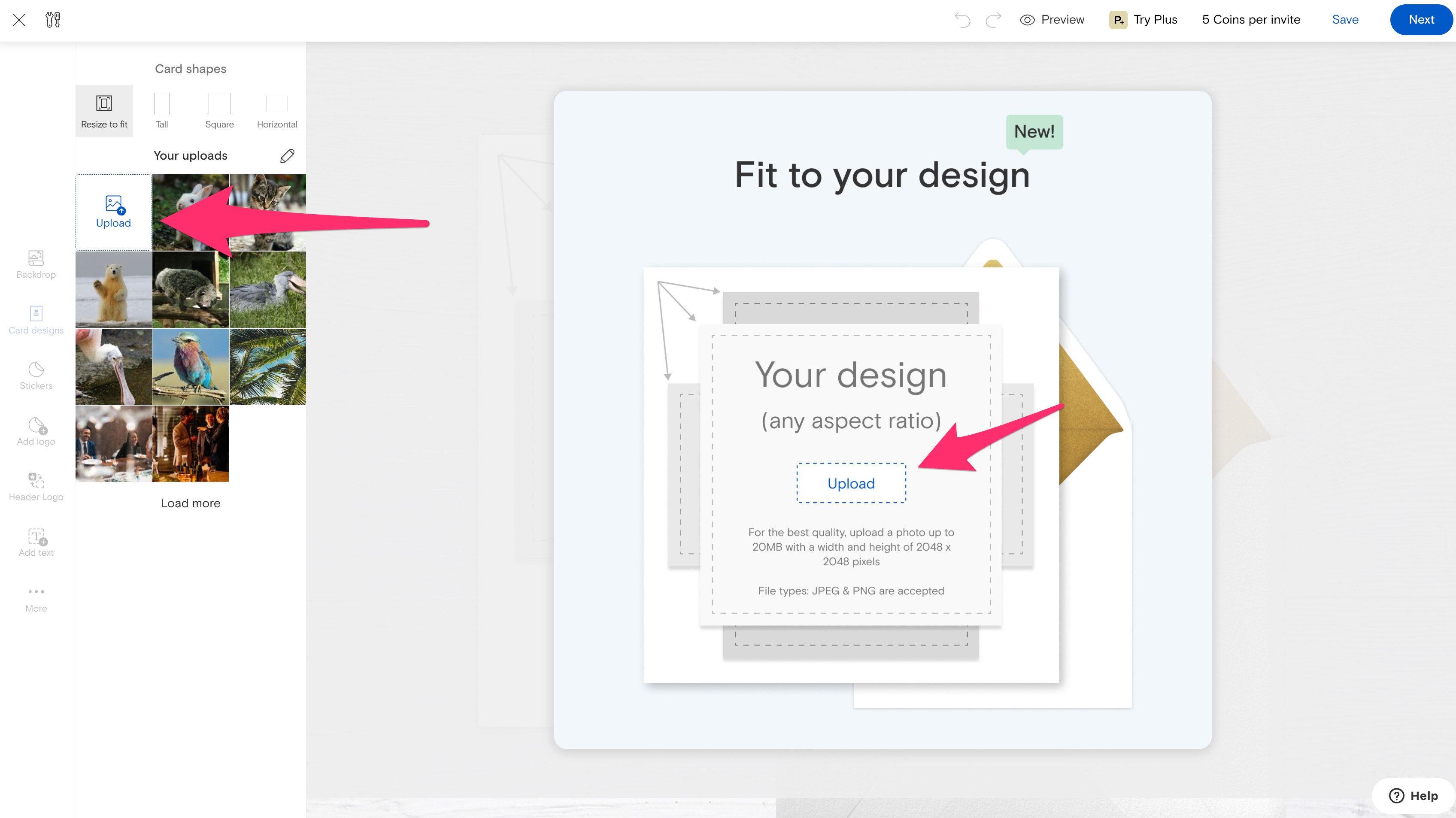Upload your design from the center dialog
The height and width of the screenshot is (818, 1456).
[x=851, y=483]
